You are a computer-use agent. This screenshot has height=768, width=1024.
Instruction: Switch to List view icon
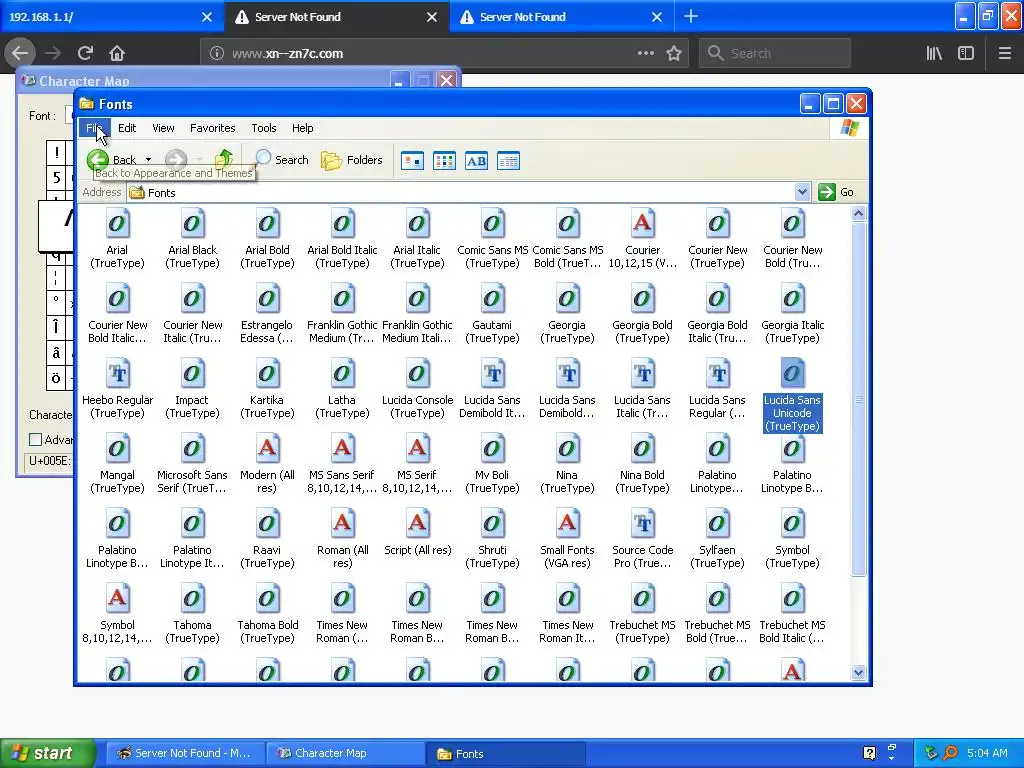tap(444, 161)
